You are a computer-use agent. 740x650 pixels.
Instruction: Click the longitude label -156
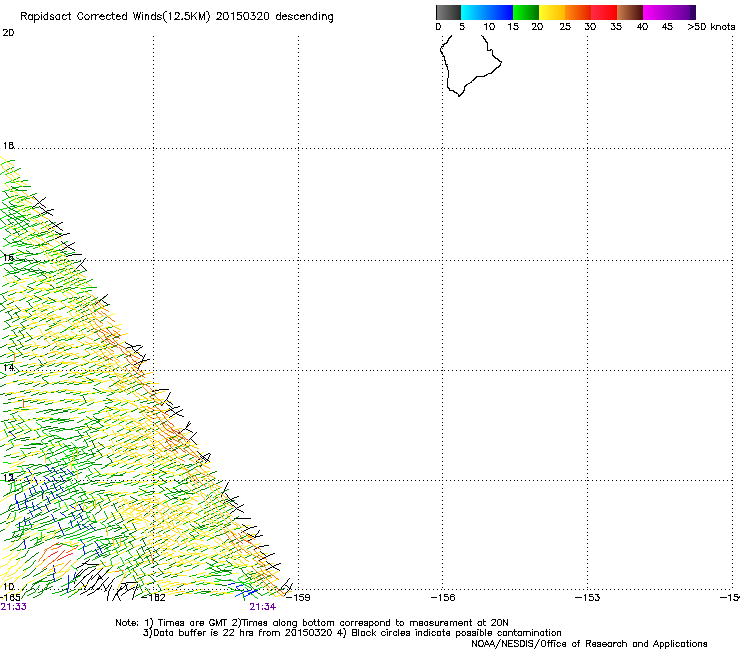tap(443, 598)
